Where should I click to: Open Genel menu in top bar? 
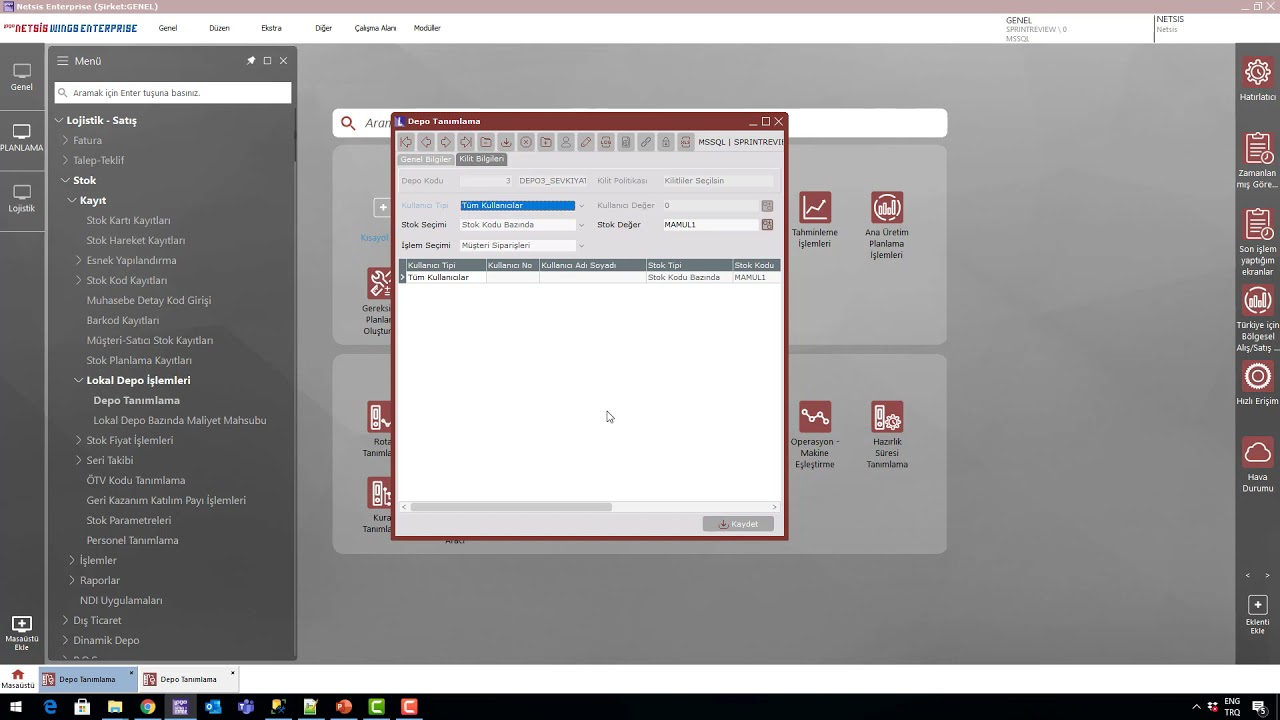pyautogui.click(x=168, y=28)
